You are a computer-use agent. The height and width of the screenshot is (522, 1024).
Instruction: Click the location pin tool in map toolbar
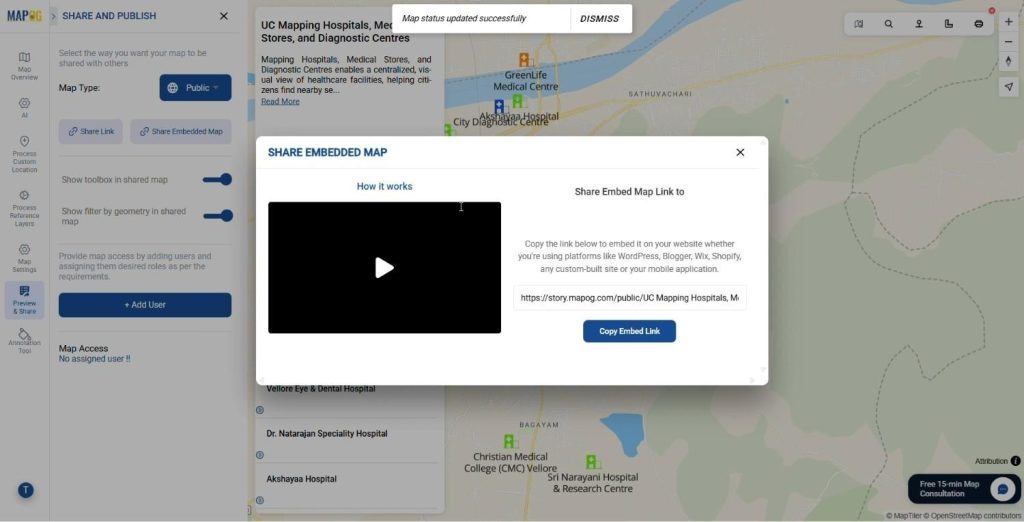[x=918, y=24]
